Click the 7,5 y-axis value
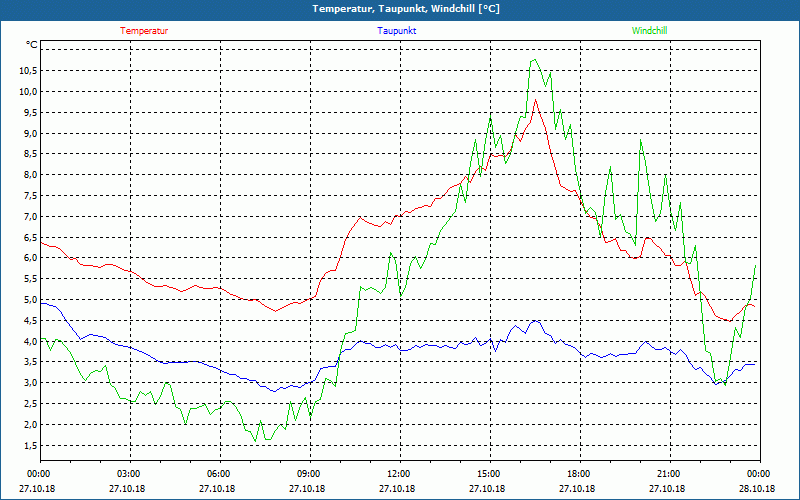 point(30,196)
